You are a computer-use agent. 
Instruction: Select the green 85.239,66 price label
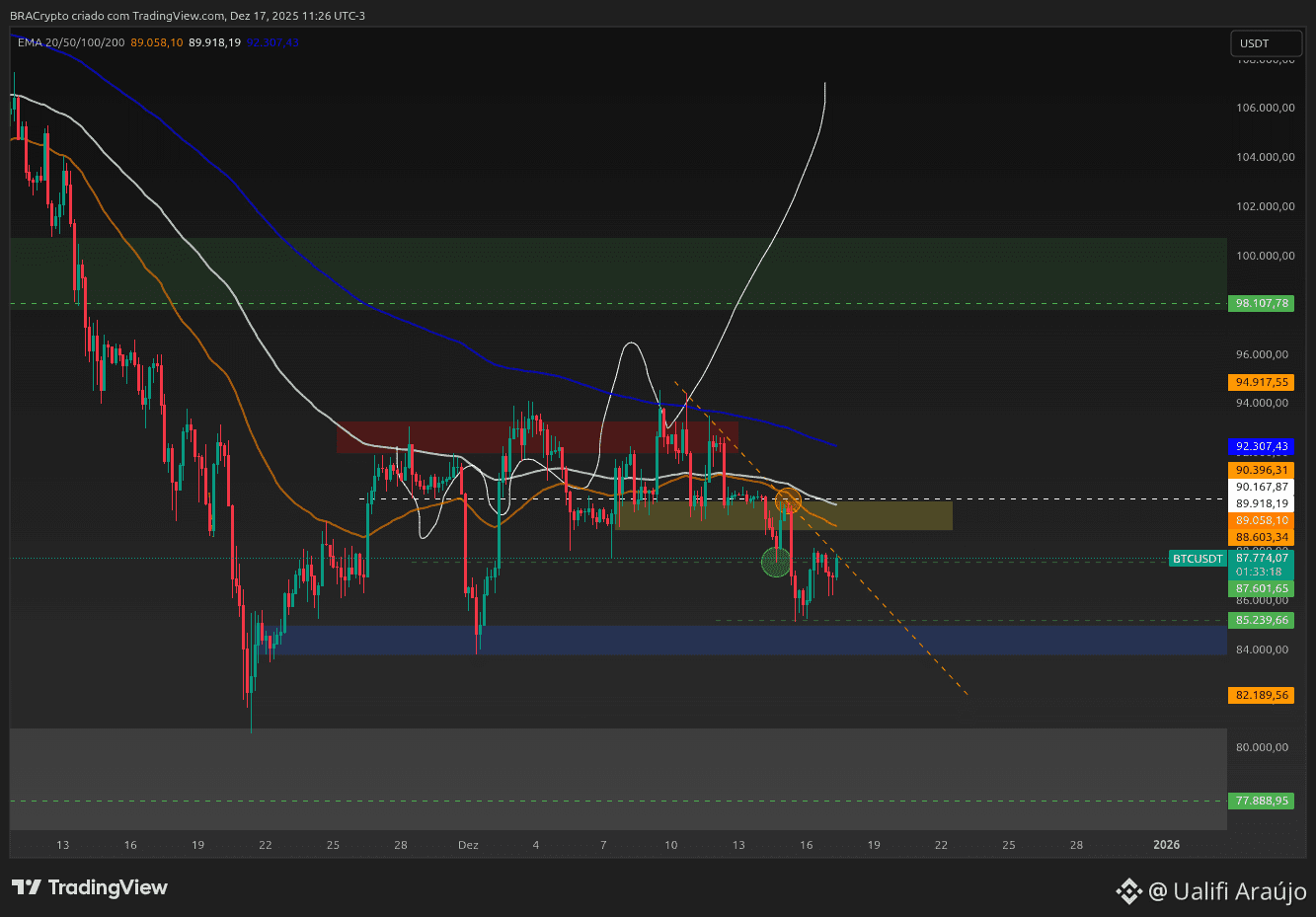click(1262, 620)
